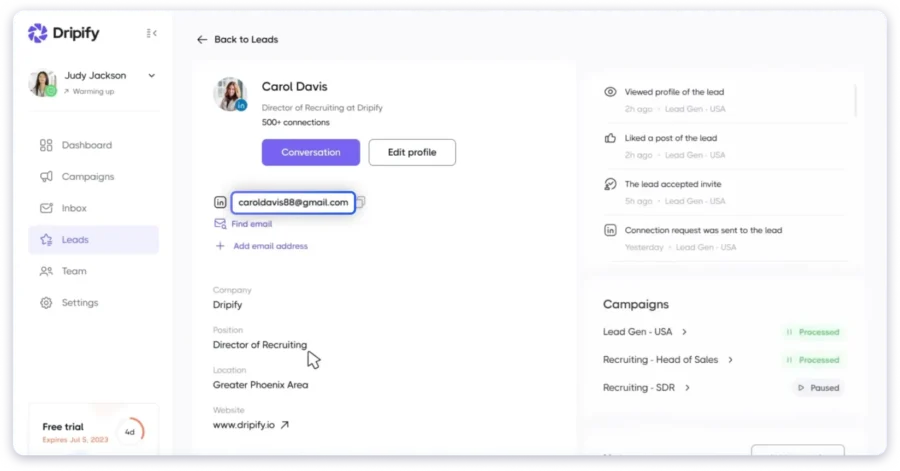Click Processed status for Recruiting - Head of Sales
Image resolution: width=900 pixels, height=471 pixels.
pos(813,360)
